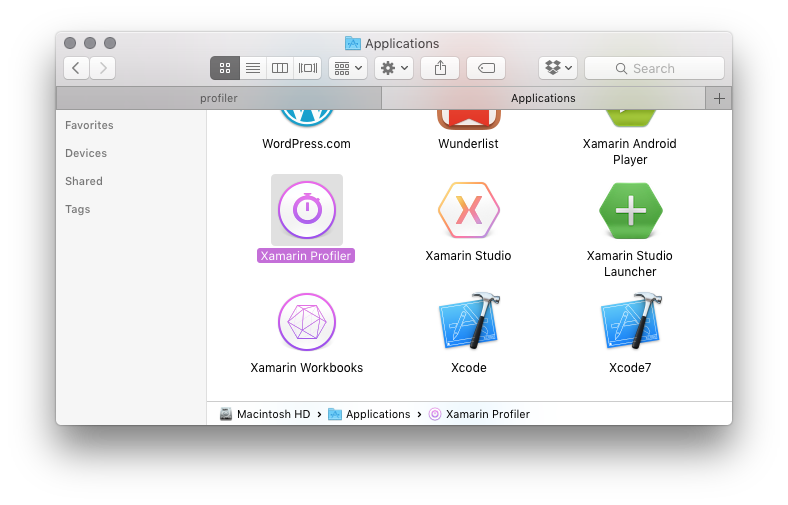The width and height of the screenshot is (788, 505).
Task: Click Macintosh HD in the path bar
Action: tap(265, 414)
